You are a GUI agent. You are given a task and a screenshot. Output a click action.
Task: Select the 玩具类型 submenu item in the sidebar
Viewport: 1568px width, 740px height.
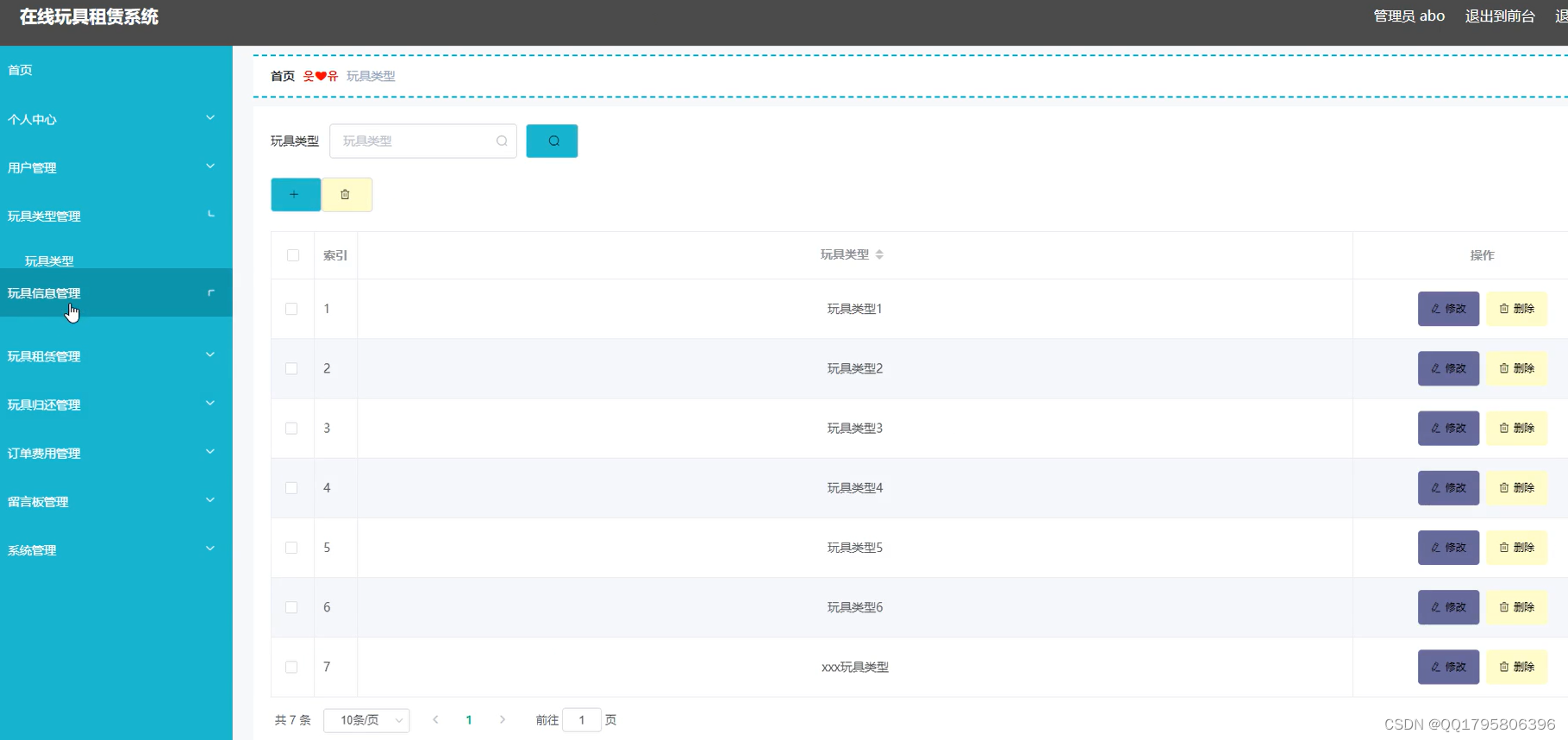(49, 260)
